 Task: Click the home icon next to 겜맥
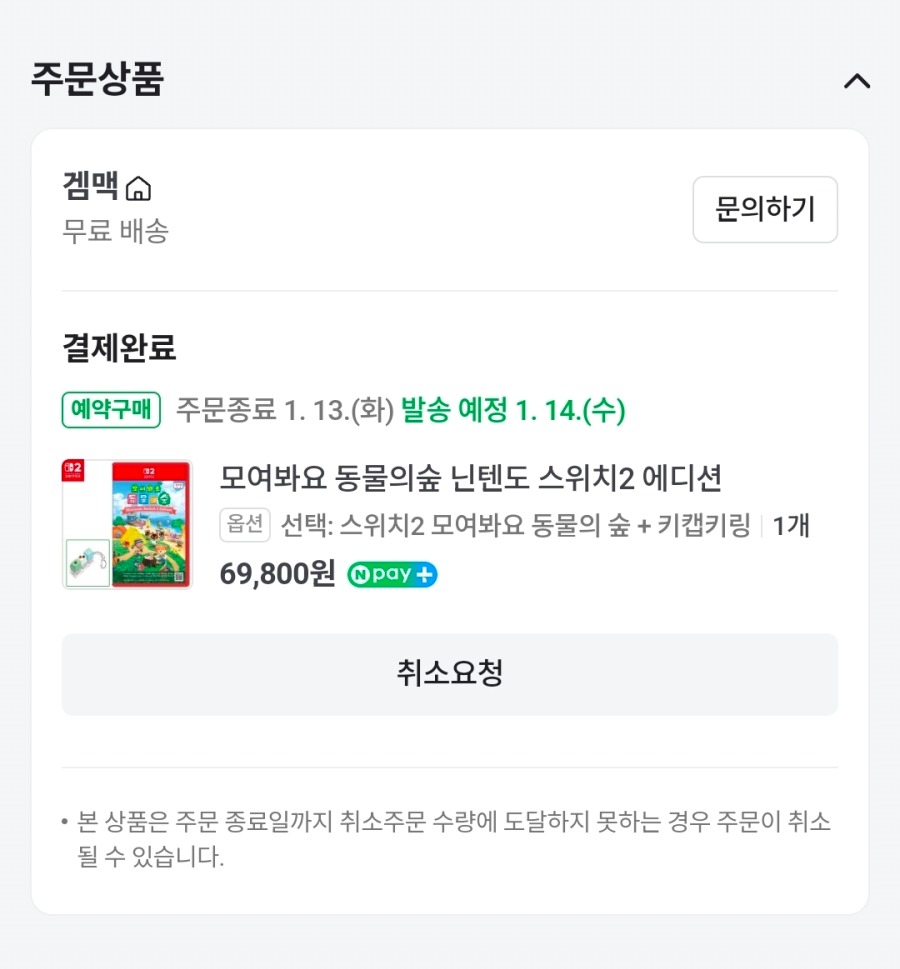pyautogui.click(x=139, y=188)
